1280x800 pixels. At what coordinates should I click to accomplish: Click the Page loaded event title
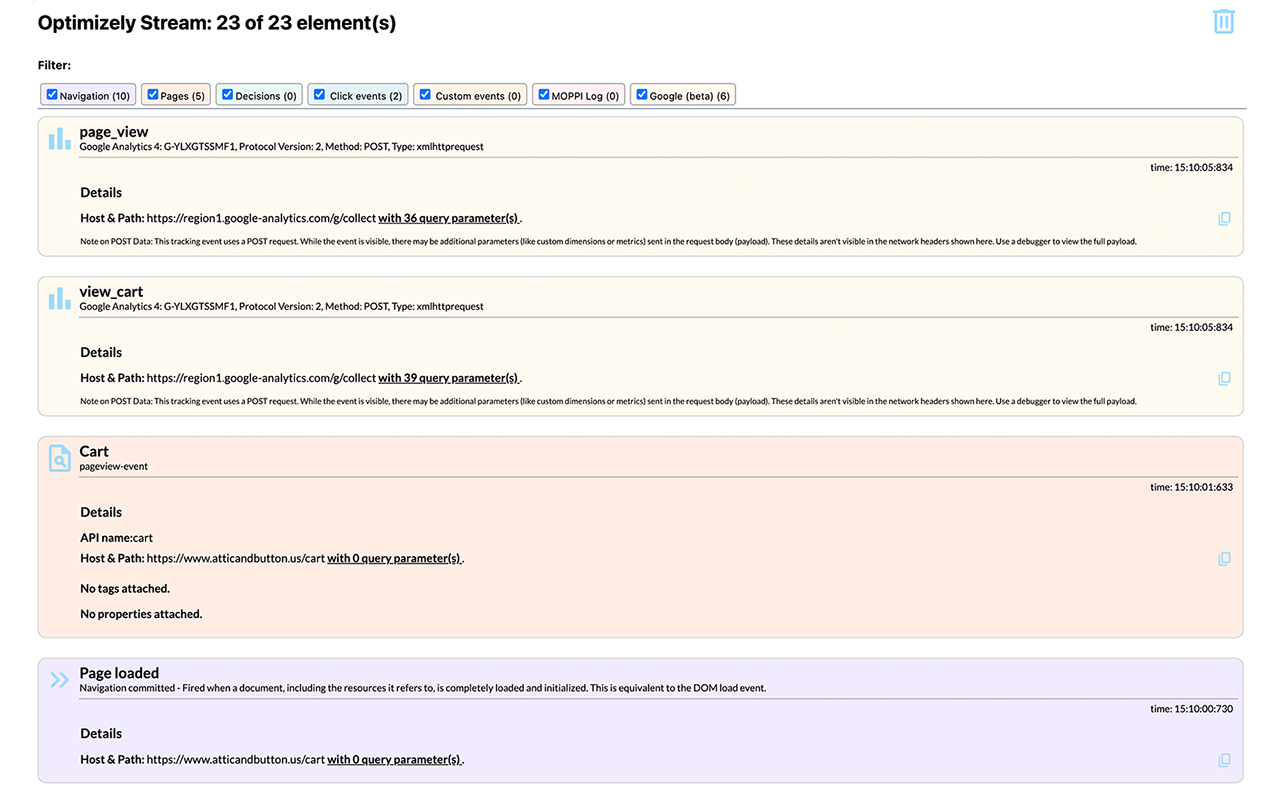click(119, 673)
